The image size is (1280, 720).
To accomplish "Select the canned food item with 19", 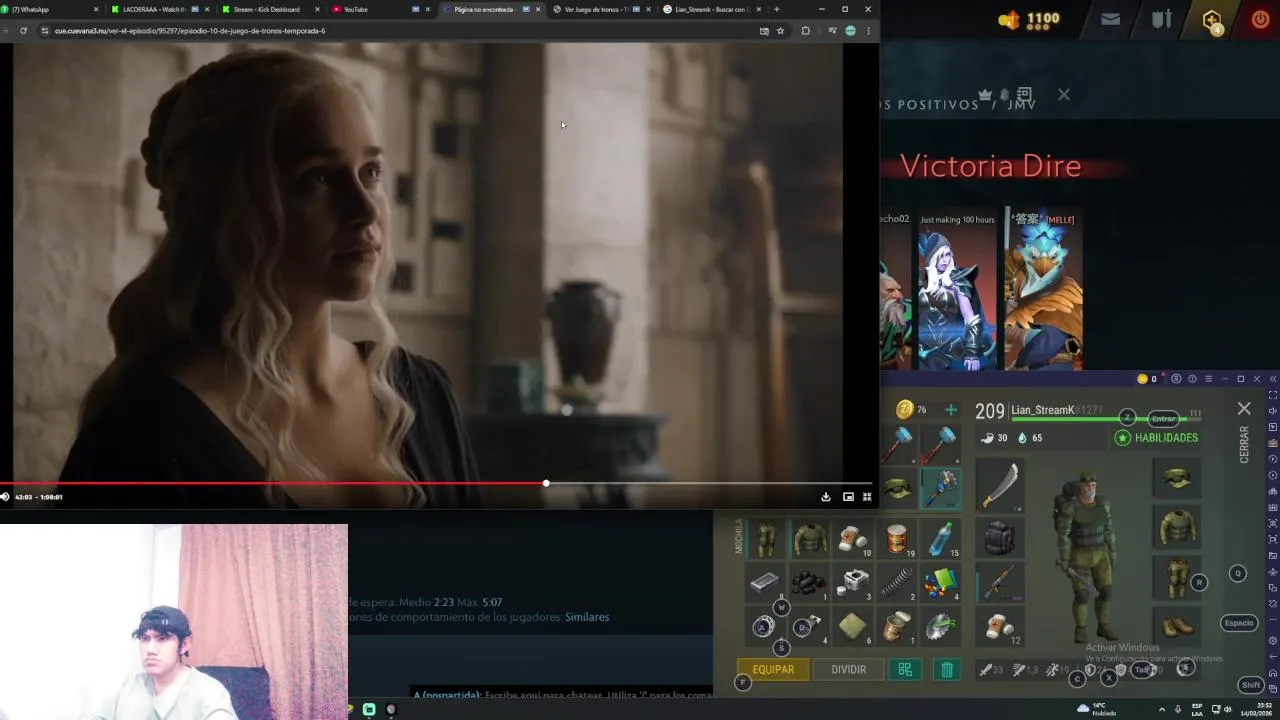I will pyautogui.click(x=897, y=538).
